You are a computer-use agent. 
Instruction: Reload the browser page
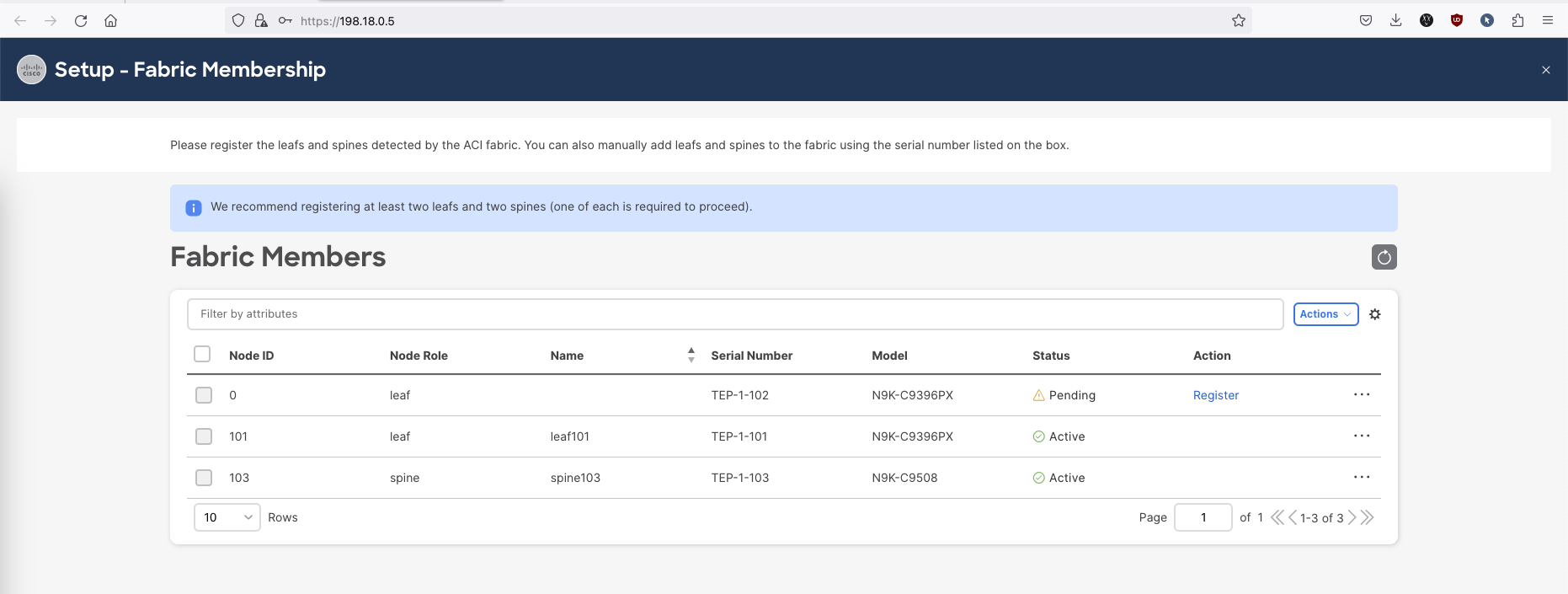(x=81, y=20)
